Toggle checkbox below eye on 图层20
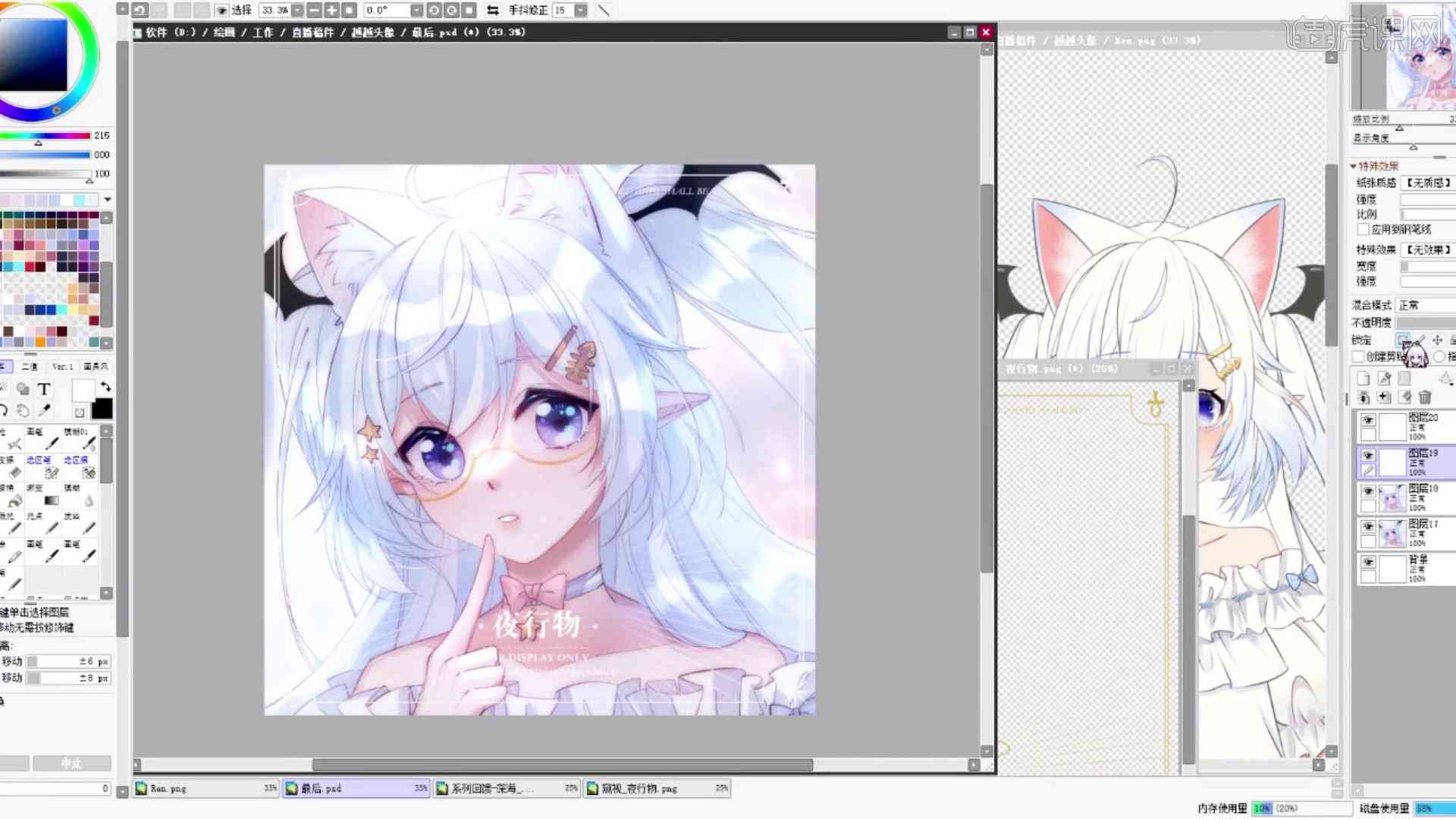The height and width of the screenshot is (819, 1456). click(x=1368, y=435)
